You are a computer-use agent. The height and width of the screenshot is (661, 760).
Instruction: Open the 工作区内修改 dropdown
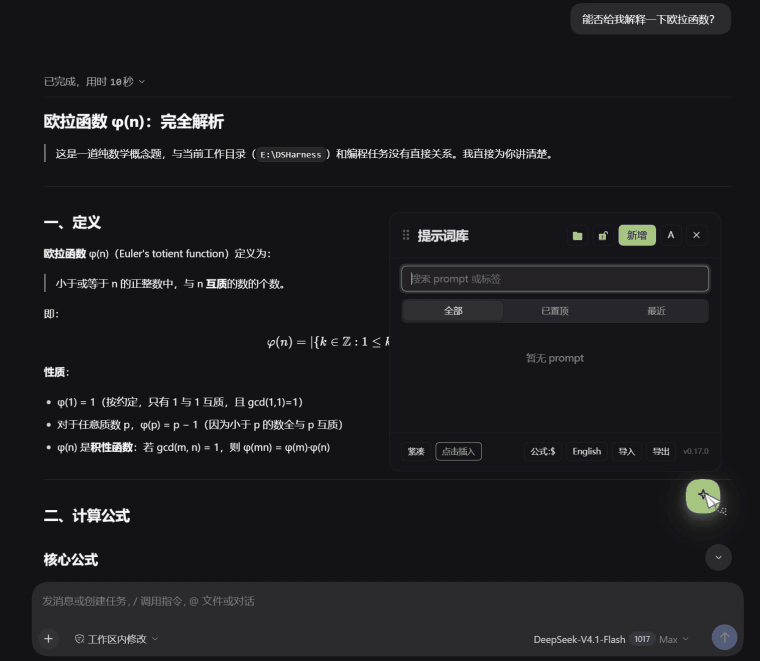(x=117, y=639)
